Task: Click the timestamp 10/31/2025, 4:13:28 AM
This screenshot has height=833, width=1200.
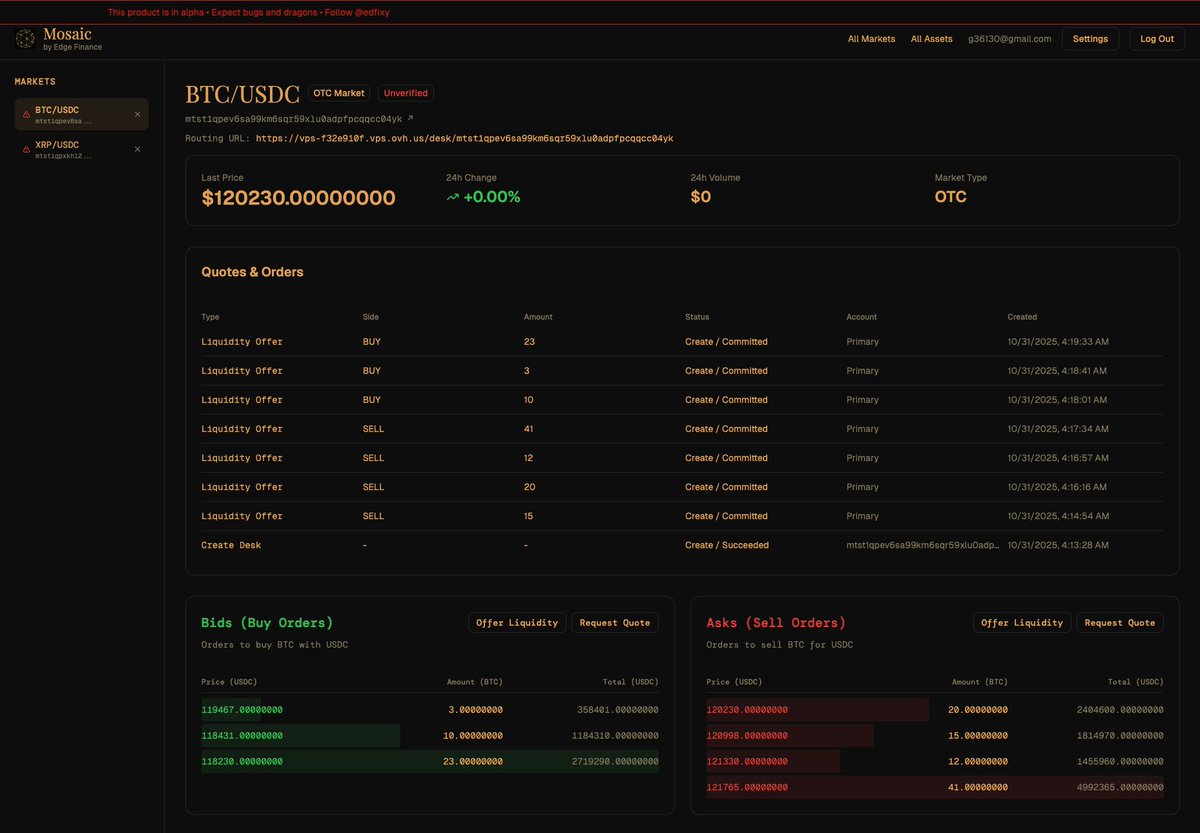Action: (1058, 545)
